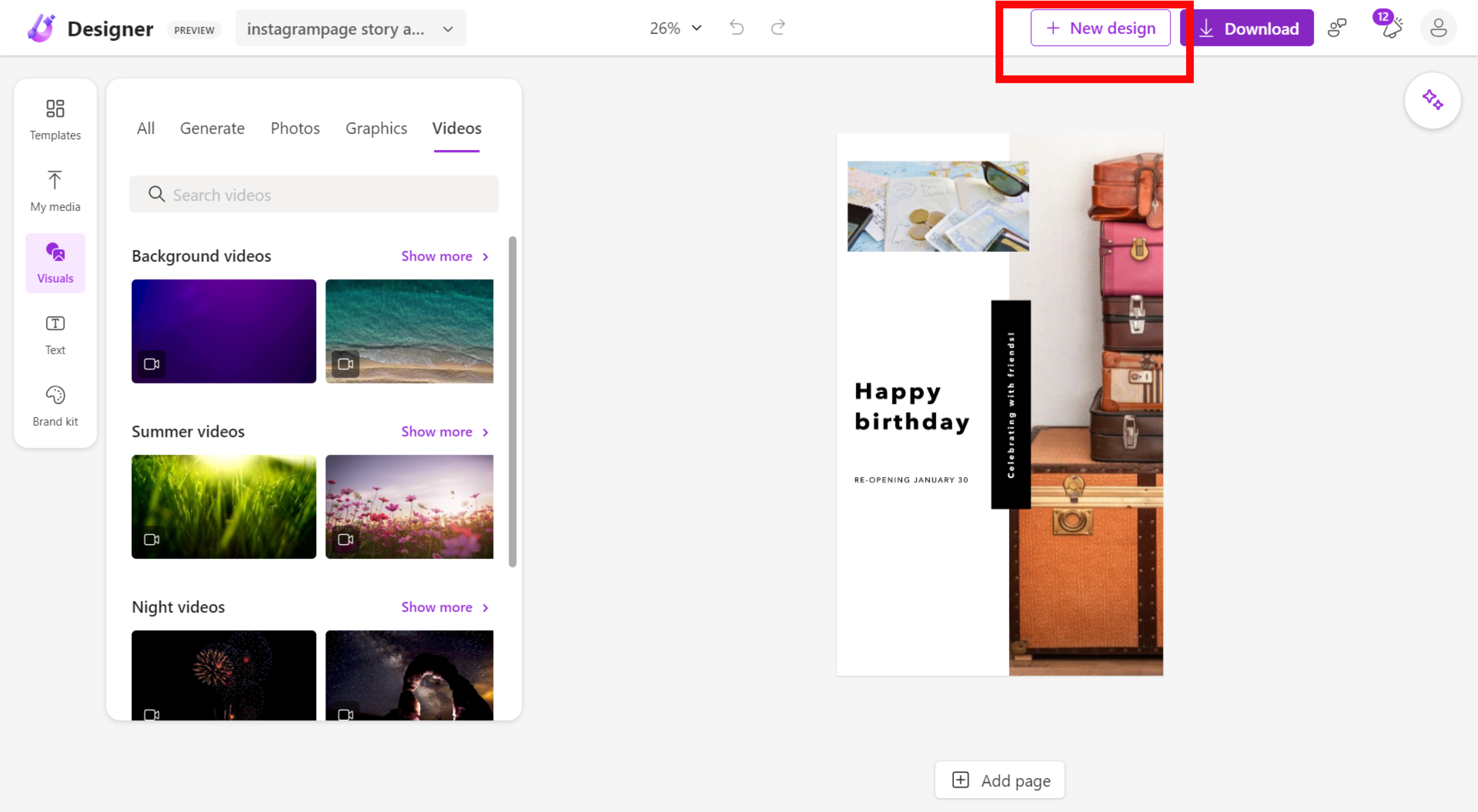Click the share/feedback people icon
Screen dimensions: 1478x812
point(1337,28)
